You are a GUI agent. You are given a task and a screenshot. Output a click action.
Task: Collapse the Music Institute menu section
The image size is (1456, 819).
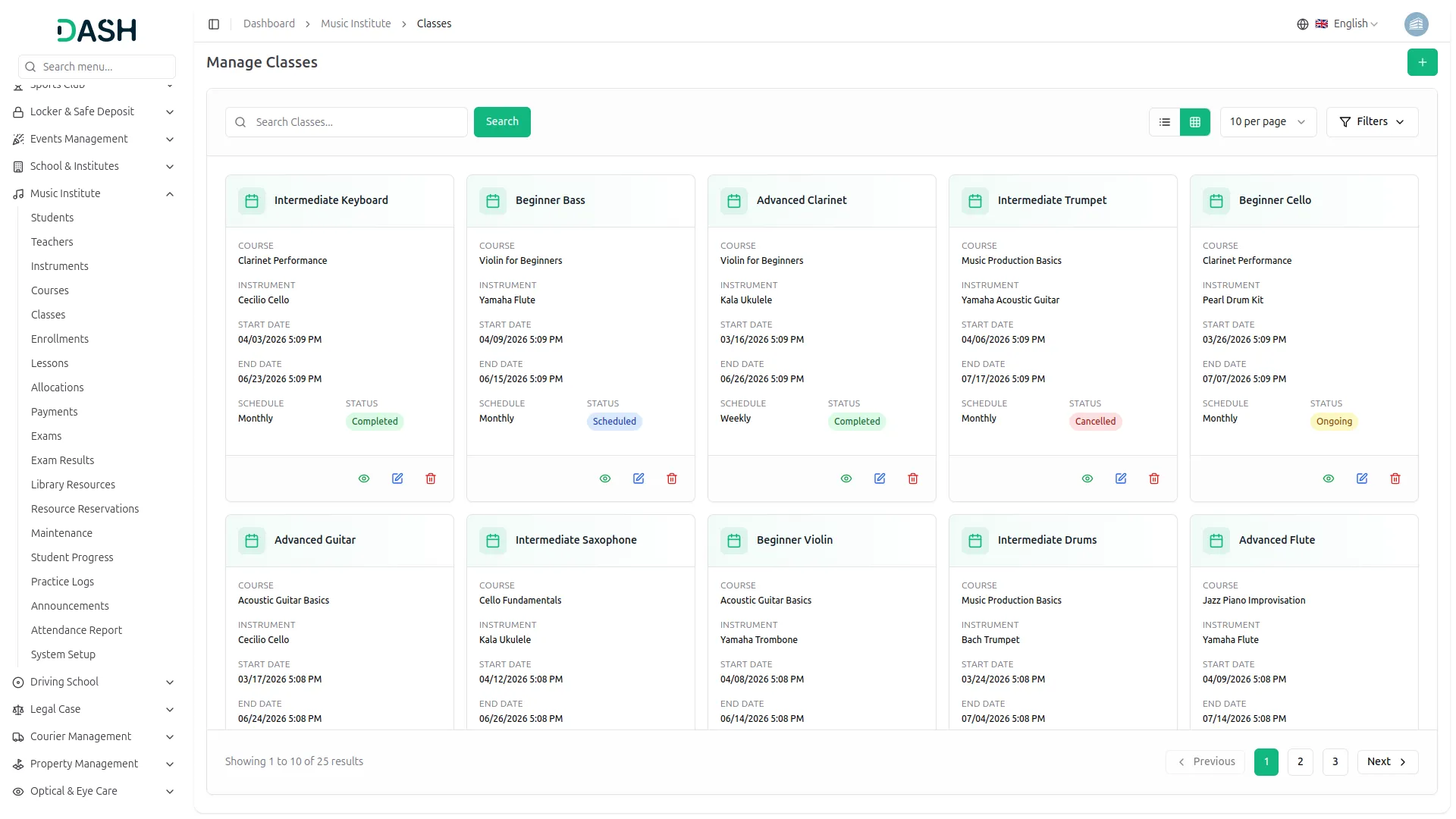170,194
